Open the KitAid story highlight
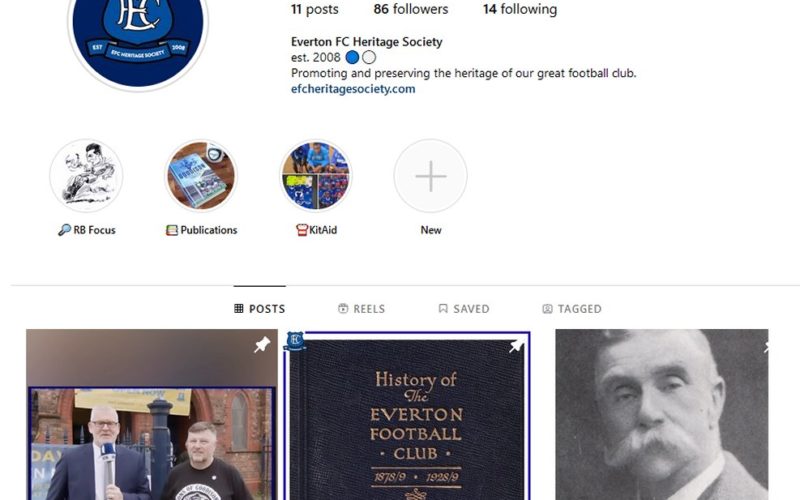Screen dimensions: 800x500 [x=316, y=176]
